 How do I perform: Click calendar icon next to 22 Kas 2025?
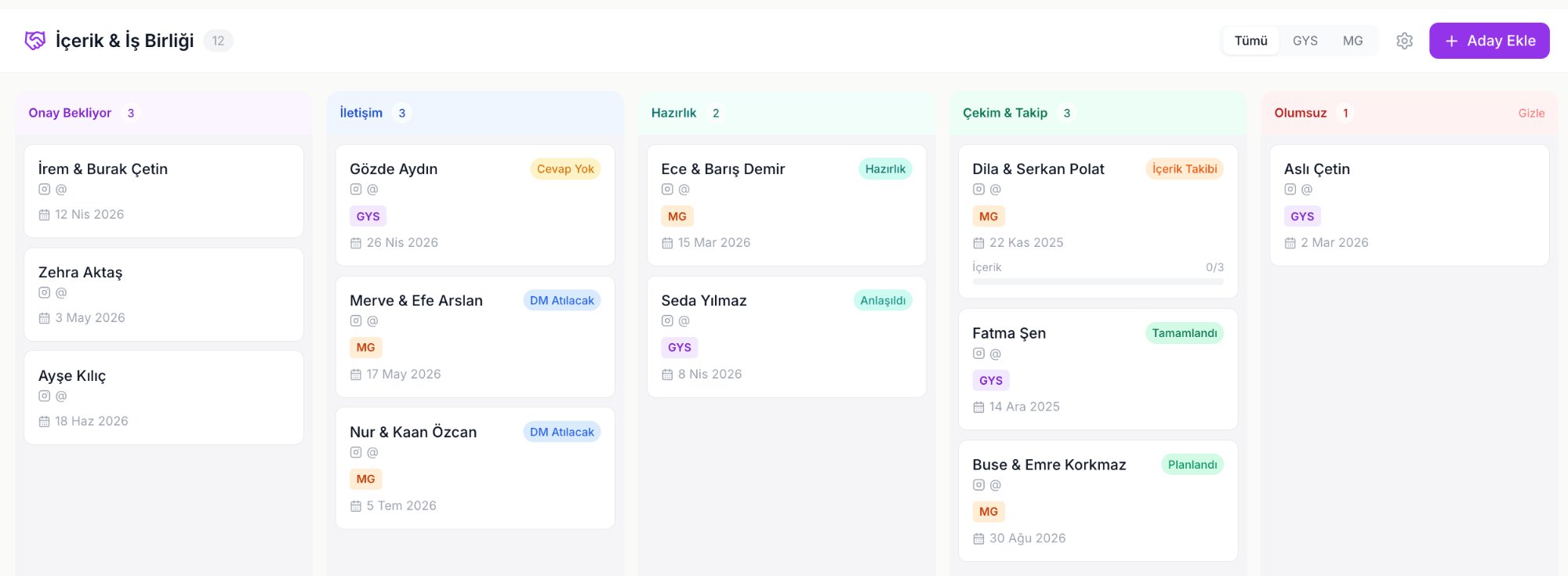tap(978, 243)
